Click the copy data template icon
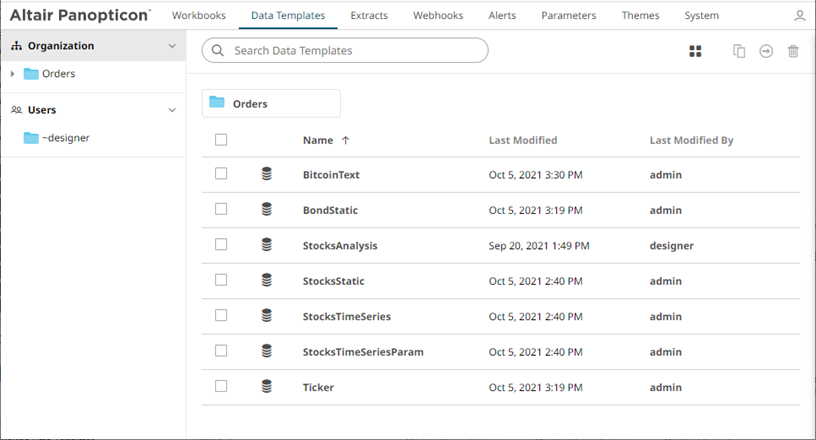Viewport: 816px width, 440px height. [739, 51]
